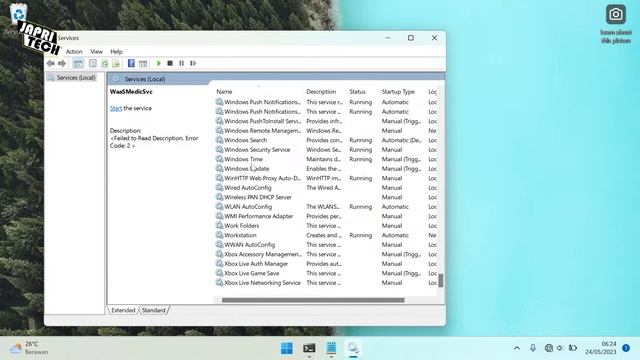Switch to the Standard tab
The width and height of the screenshot is (640, 360).
[x=154, y=310]
